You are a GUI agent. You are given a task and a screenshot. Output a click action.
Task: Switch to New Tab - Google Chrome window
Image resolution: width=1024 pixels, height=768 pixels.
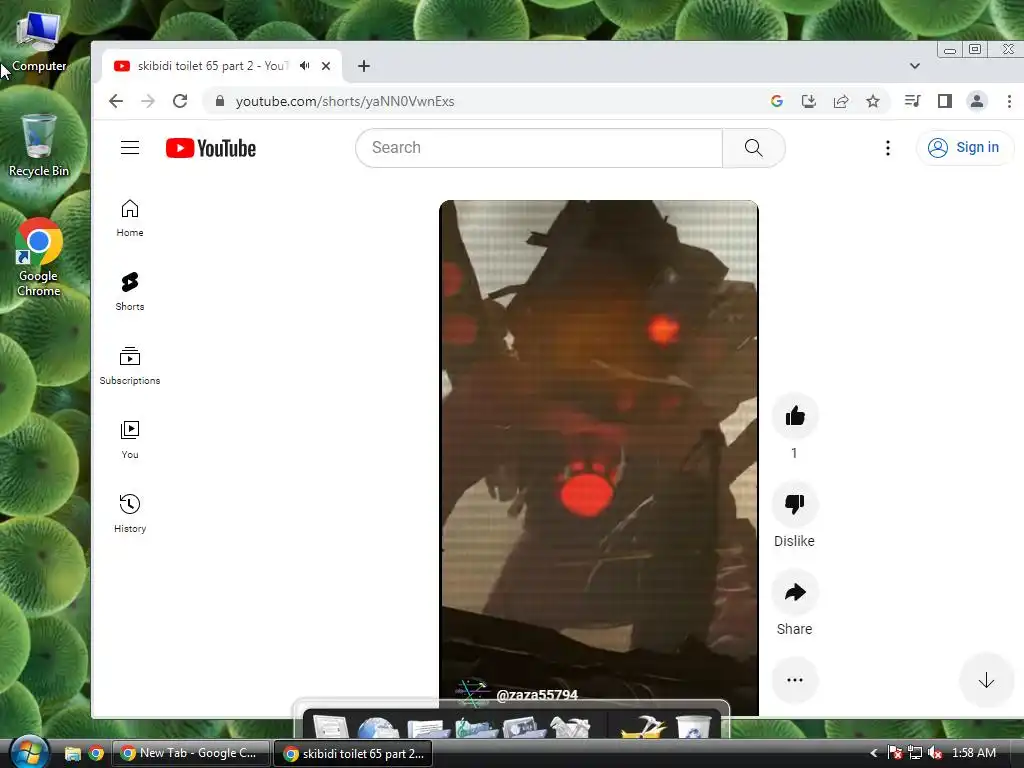coord(191,754)
